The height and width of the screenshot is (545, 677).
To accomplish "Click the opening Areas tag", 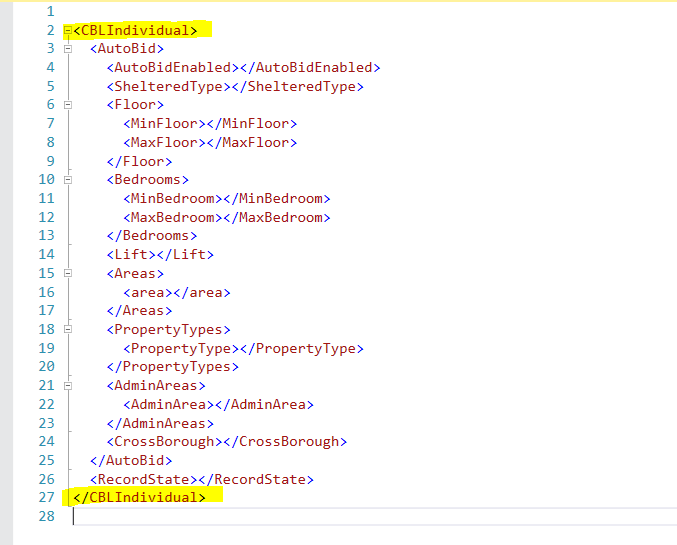I will (x=135, y=273).
